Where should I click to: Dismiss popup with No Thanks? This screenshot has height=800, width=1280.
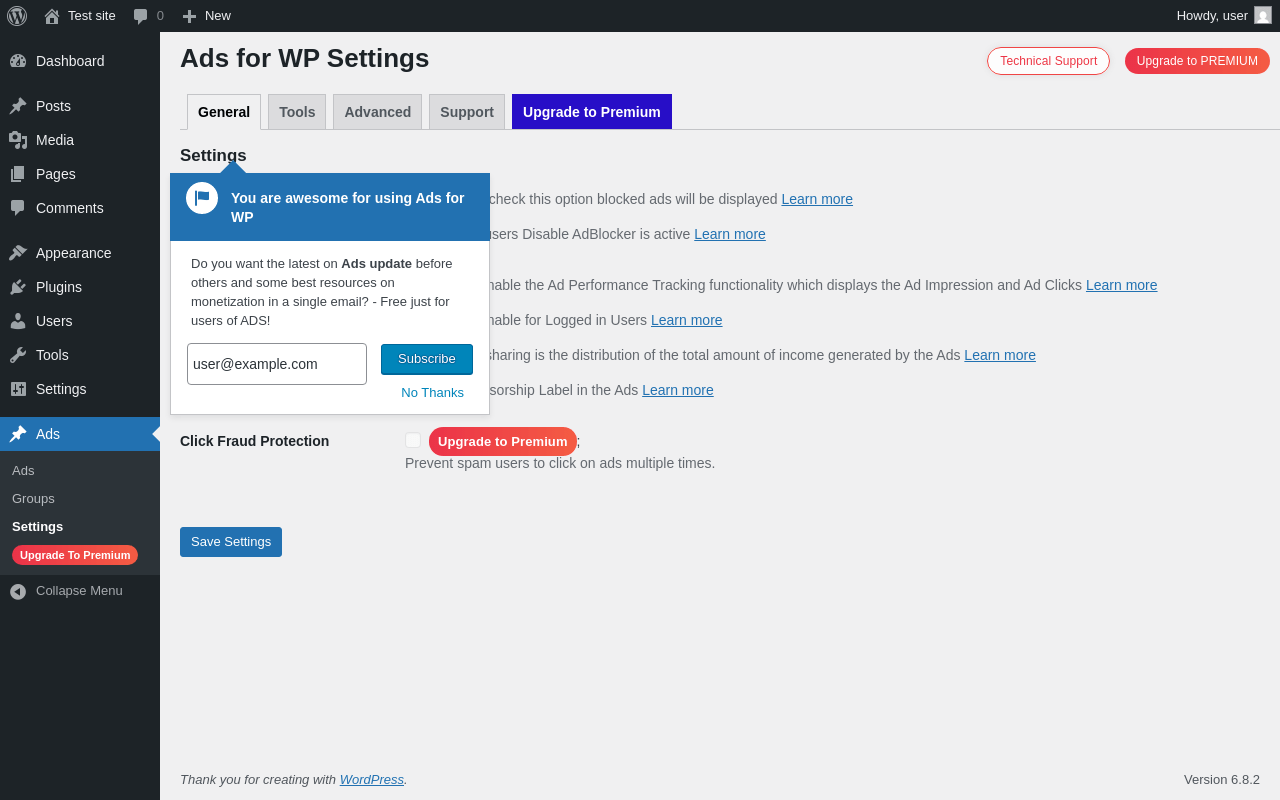click(x=432, y=392)
